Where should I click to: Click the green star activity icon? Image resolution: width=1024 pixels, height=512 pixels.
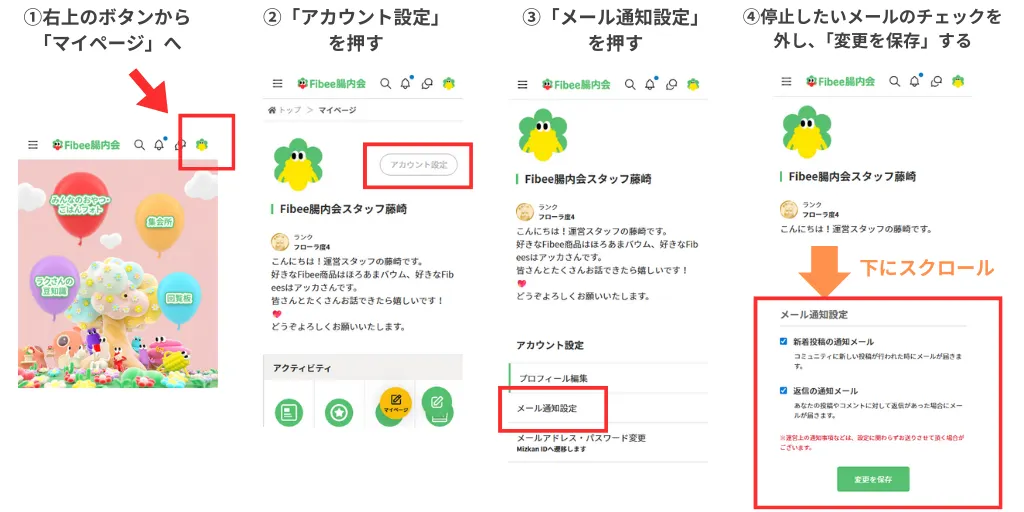click(339, 412)
